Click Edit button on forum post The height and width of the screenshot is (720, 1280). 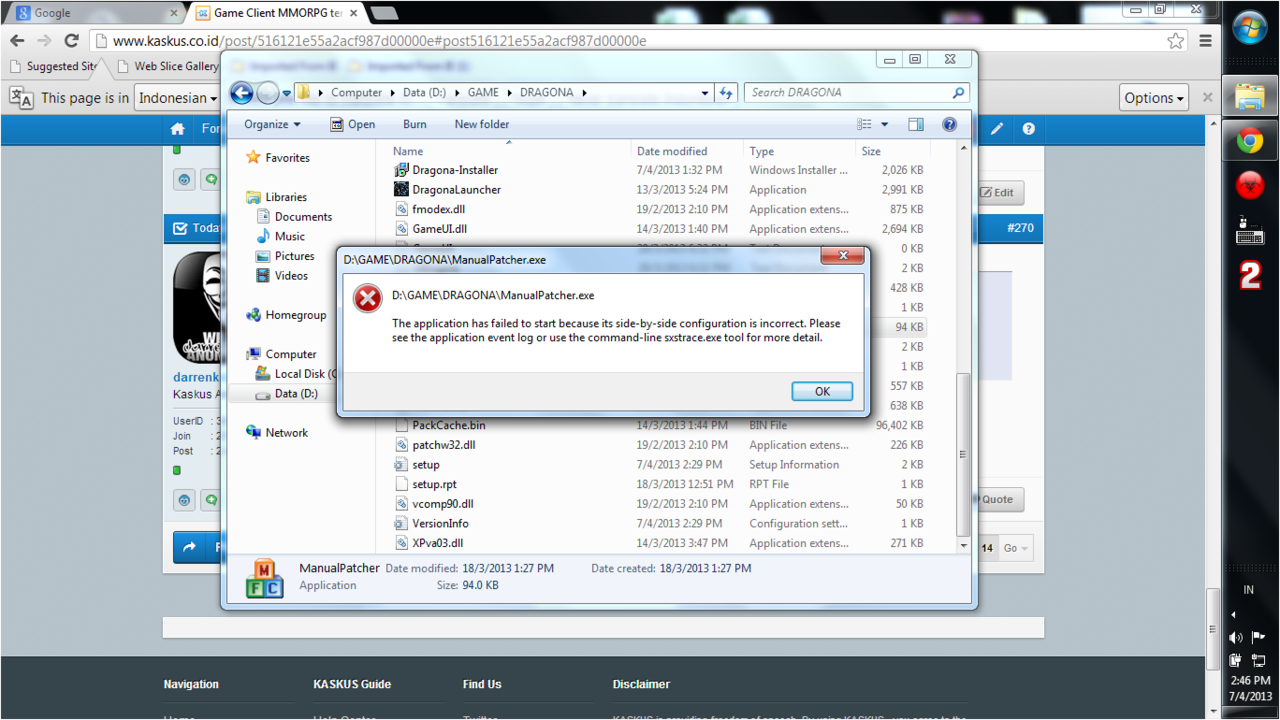996,193
